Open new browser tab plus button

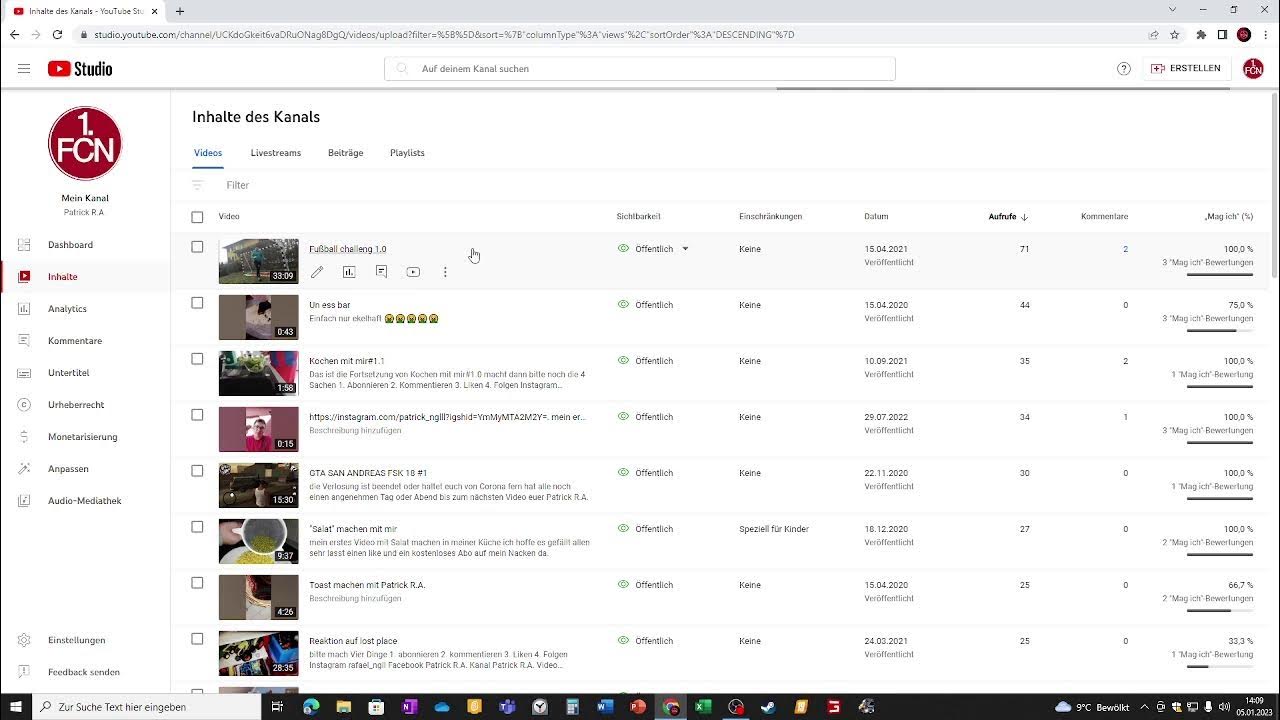click(180, 11)
